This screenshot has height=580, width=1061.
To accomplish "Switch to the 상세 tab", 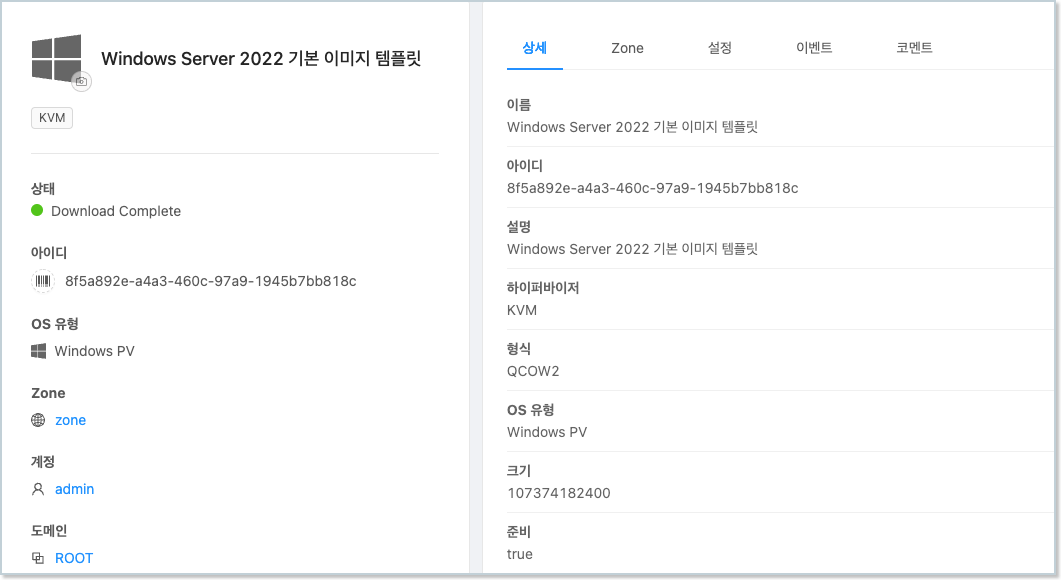I will point(535,48).
